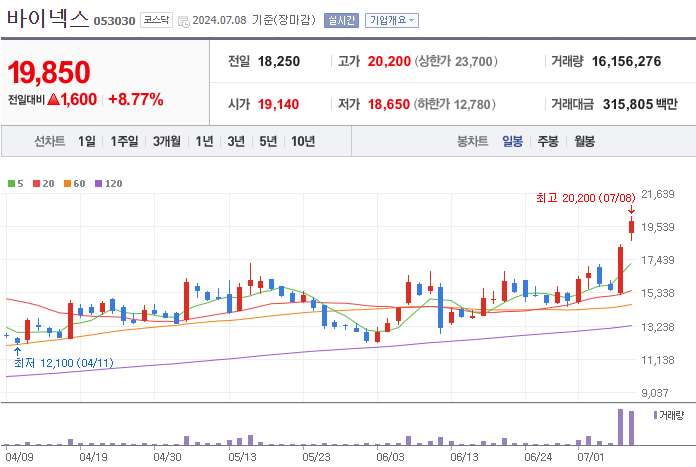
Task: Click the 최고 20,200 (07/08) chart marker
Action: coord(585,198)
